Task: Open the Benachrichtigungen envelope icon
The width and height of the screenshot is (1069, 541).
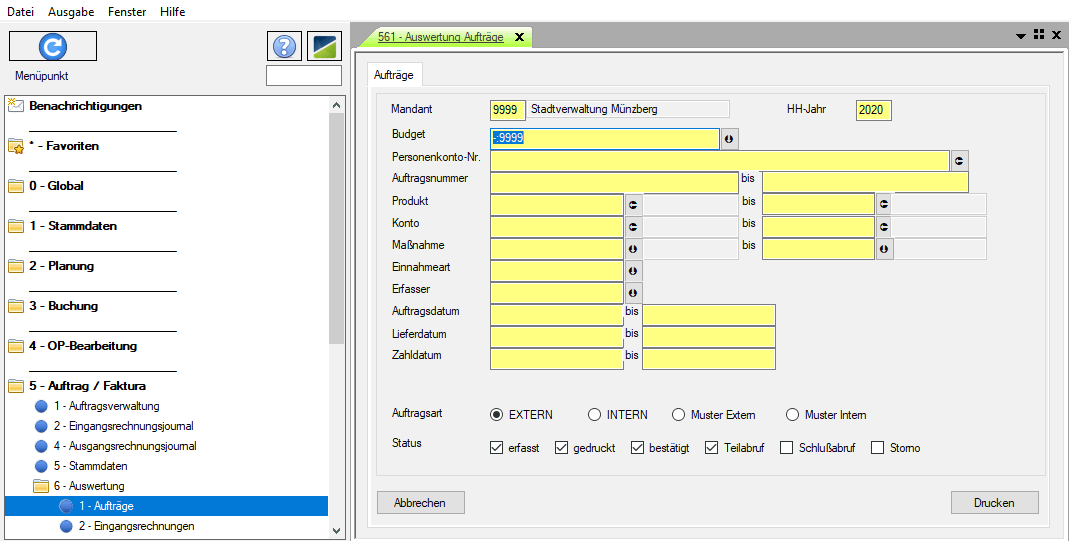Action: click(x=15, y=105)
